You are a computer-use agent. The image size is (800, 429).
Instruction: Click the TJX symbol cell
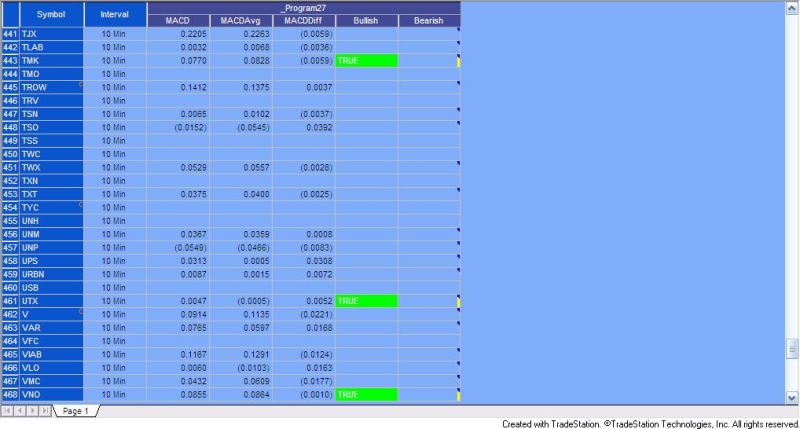click(x=51, y=34)
